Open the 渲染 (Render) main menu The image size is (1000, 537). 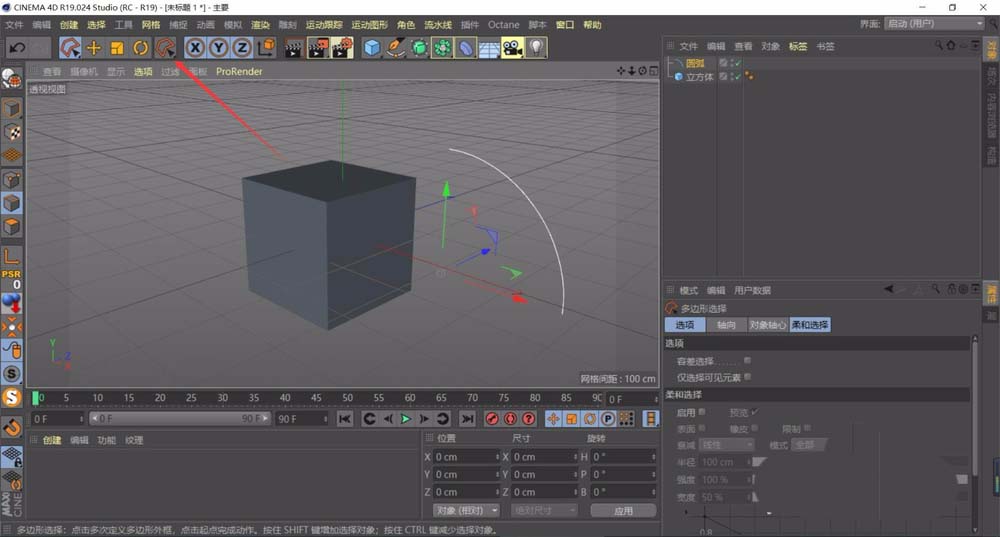pyautogui.click(x=260, y=25)
